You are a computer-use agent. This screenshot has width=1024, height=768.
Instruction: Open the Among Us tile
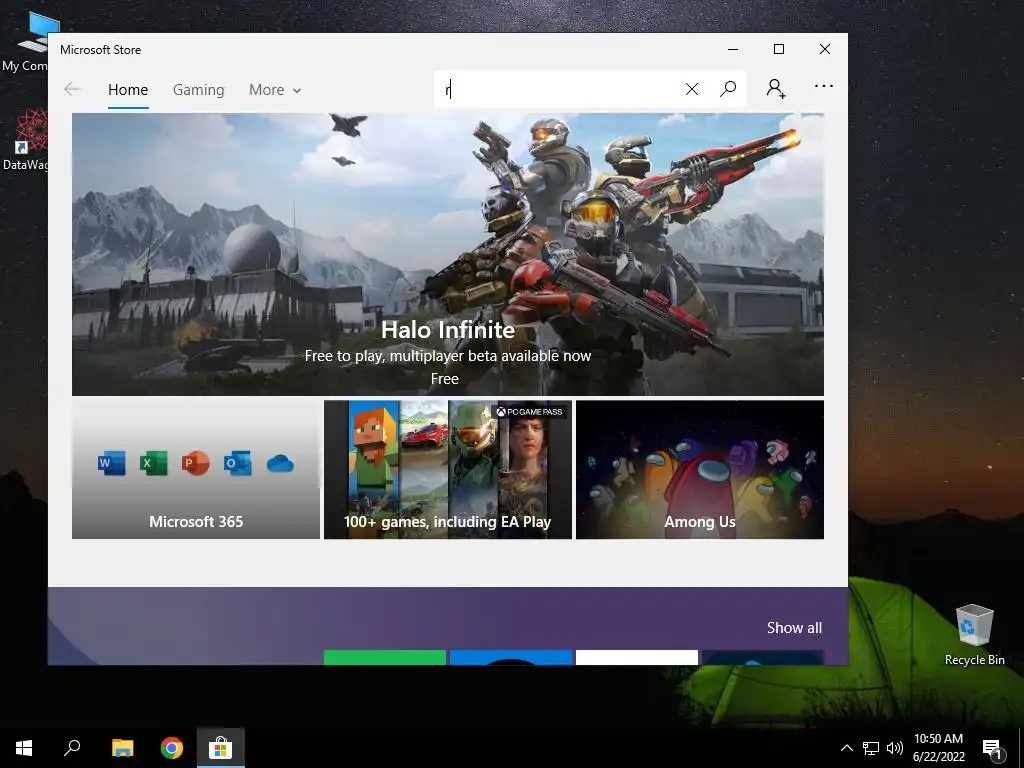coord(700,470)
